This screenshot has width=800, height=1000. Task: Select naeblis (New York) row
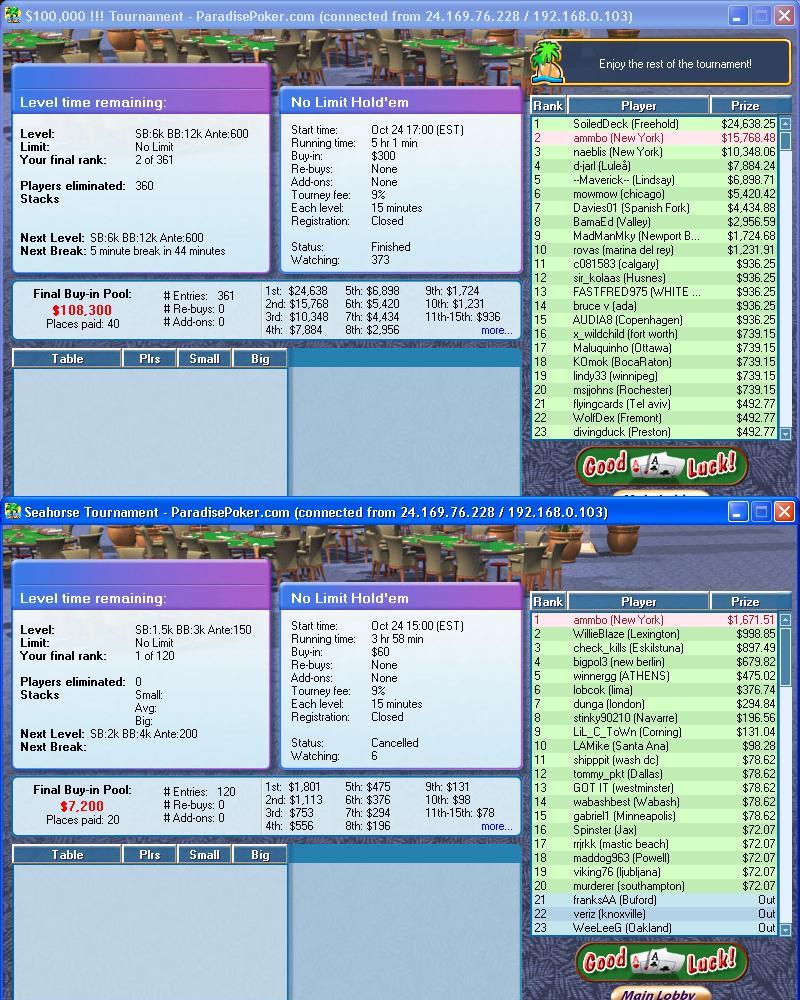(655, 152)
